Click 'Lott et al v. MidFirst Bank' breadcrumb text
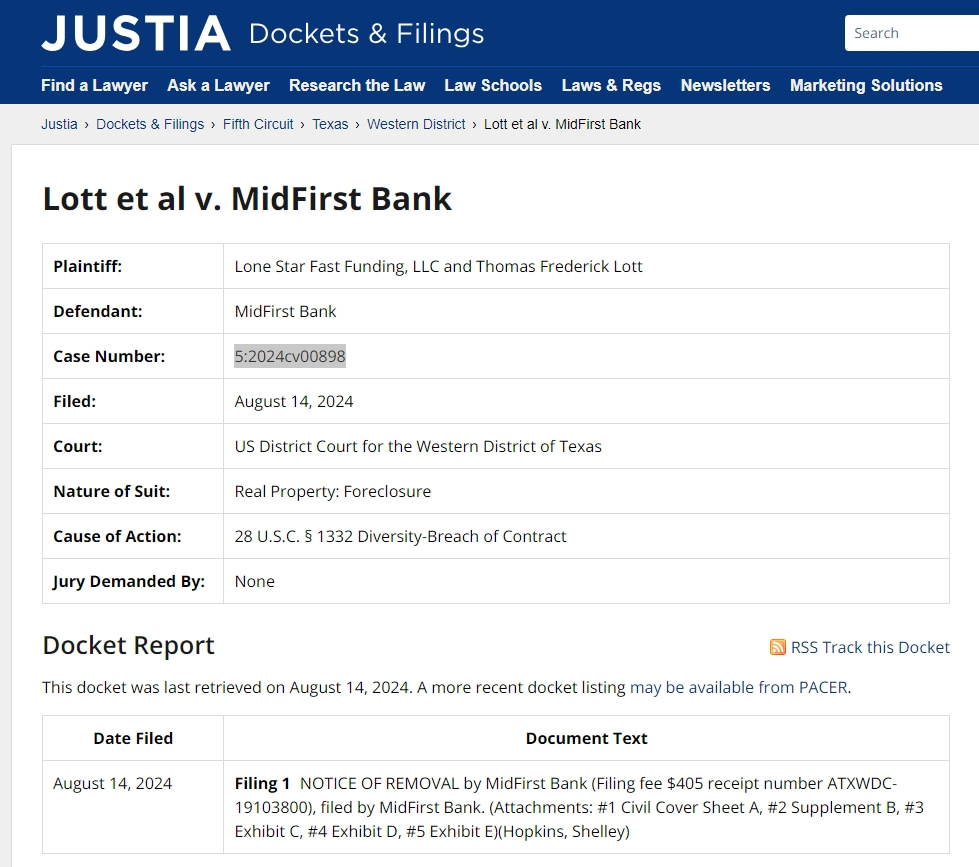The width and height of the screenshot is (979, 867). coord(562,124)
